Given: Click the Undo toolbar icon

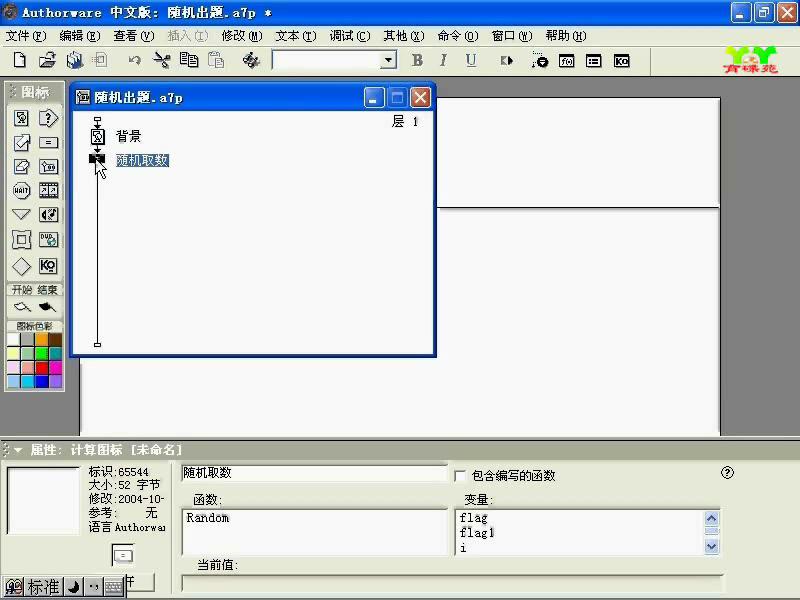Looking at the screenshot, I should coord(134,60).
